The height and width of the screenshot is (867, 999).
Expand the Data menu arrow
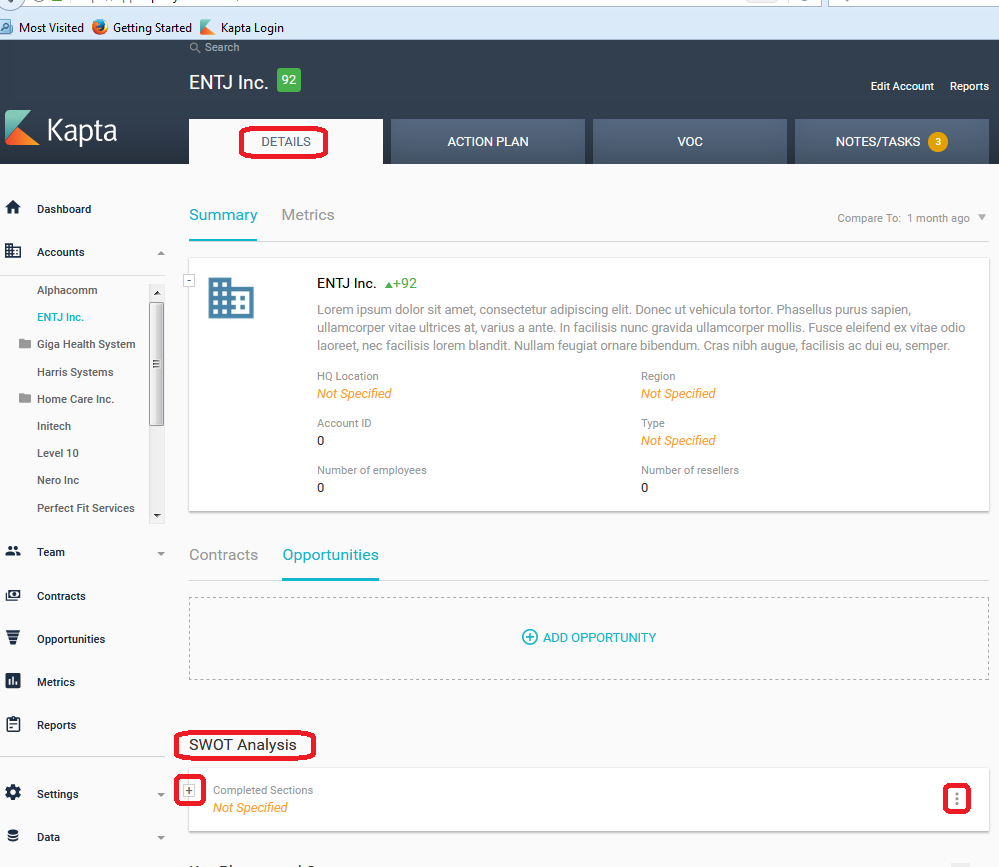click(161, 838)
